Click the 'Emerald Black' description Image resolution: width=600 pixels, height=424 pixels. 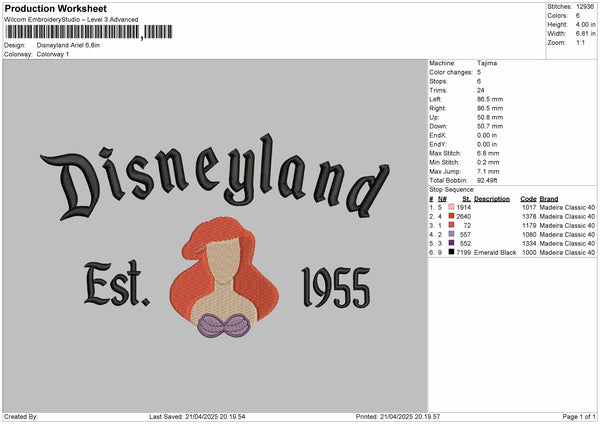click(495, 253)
